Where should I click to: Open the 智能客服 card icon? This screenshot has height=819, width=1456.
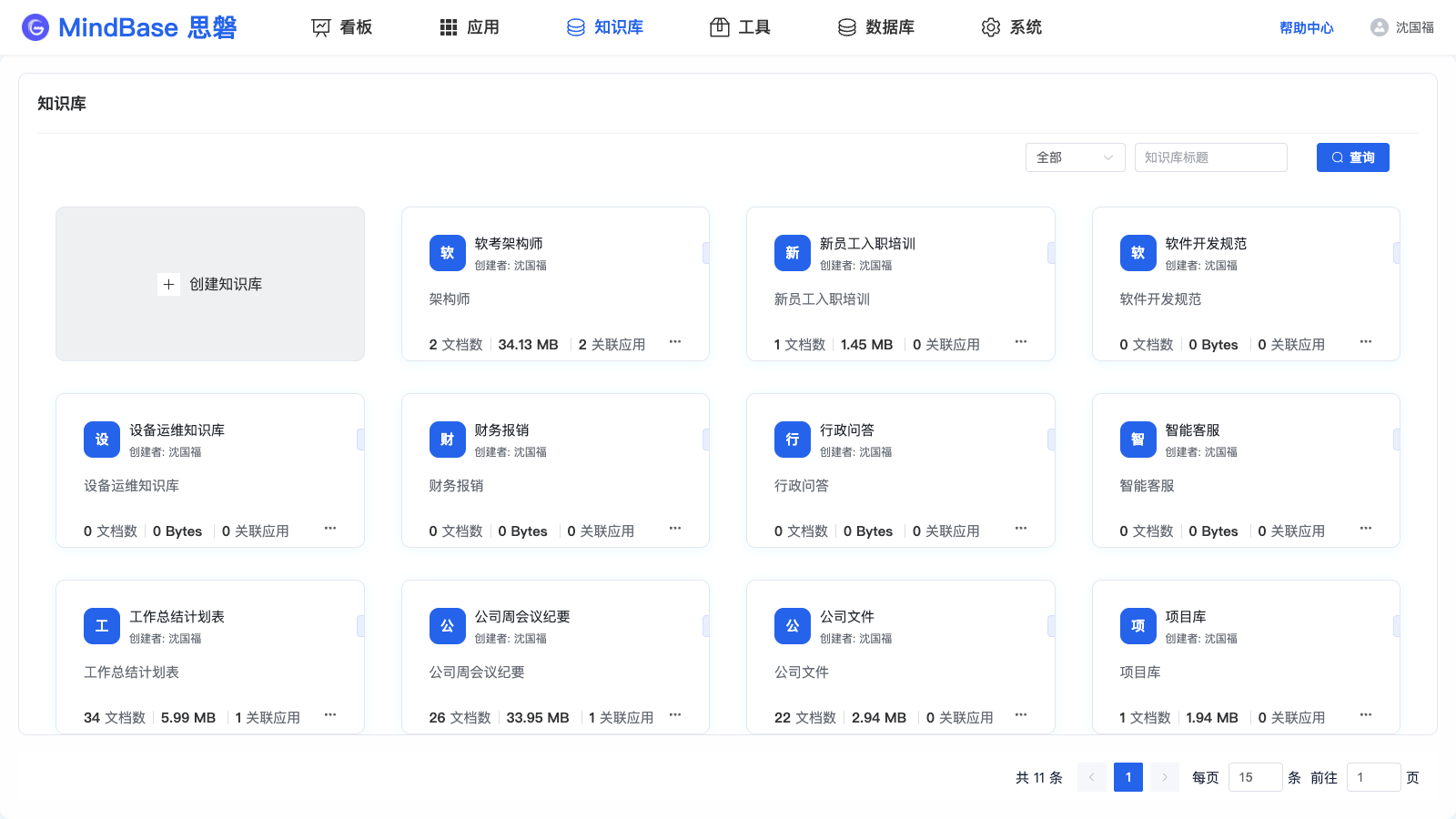[1138, 440]
